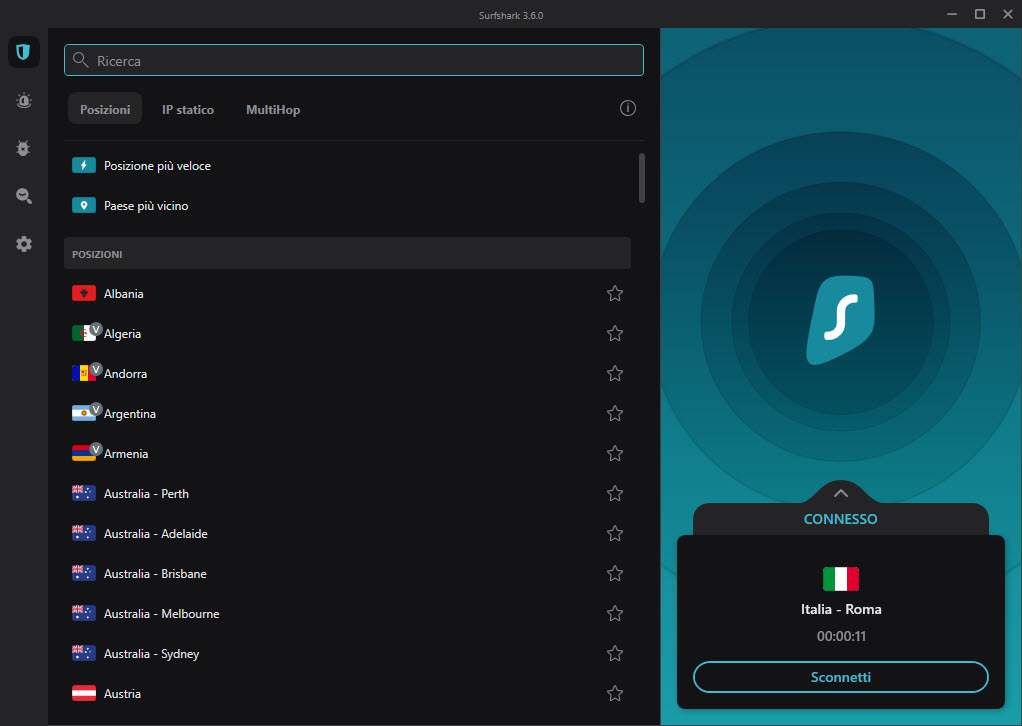Click the Albania flag icon

pos(83,293)
